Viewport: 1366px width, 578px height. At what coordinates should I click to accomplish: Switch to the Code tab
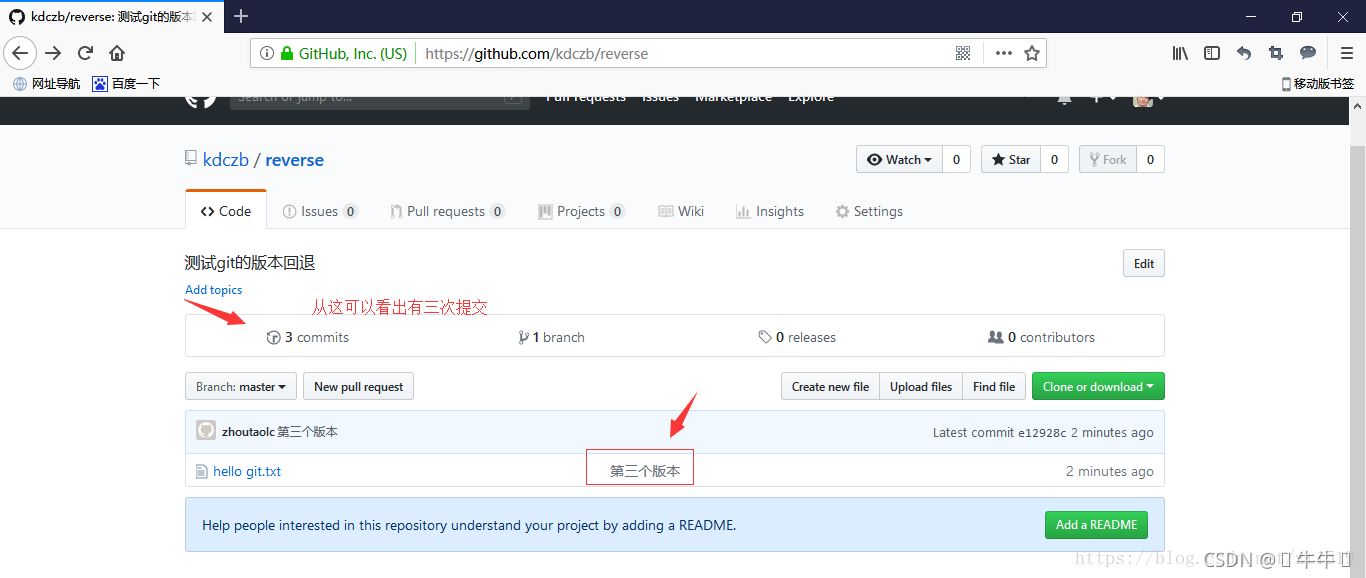tap(226, 211)
